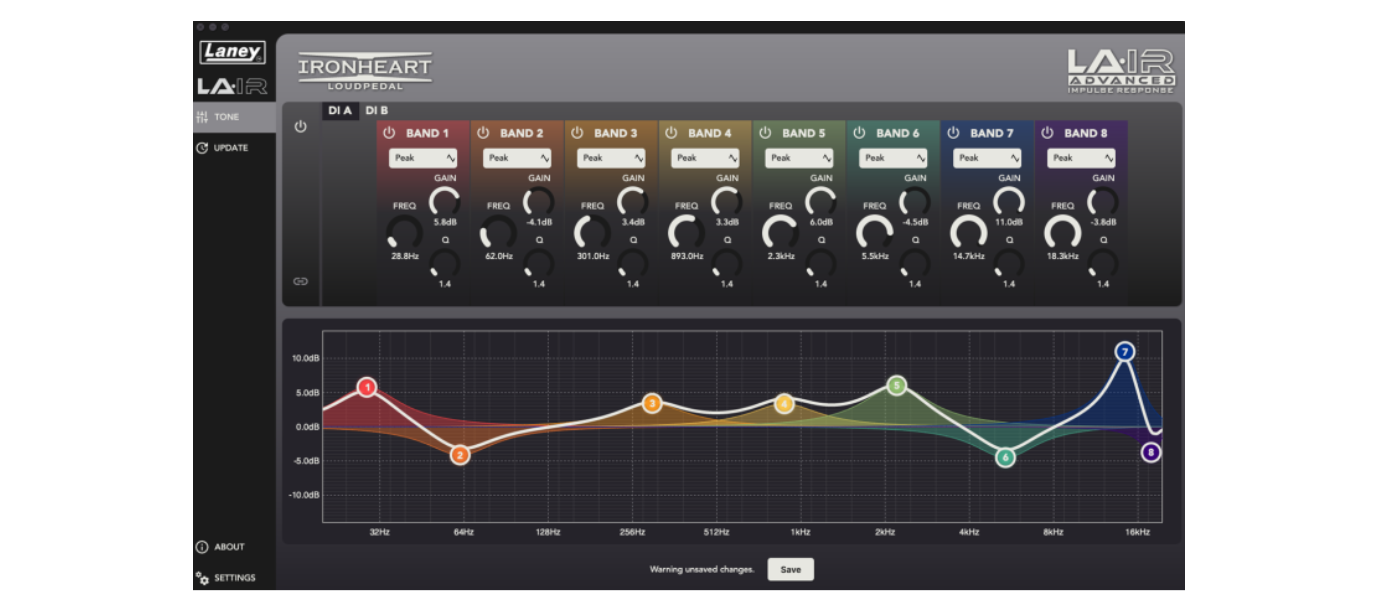The width and height of the screenshot is (1400, 600).
Task: Click the LA·IR Advanced Impulse Response logo
Action: (x=1121, y=71)
